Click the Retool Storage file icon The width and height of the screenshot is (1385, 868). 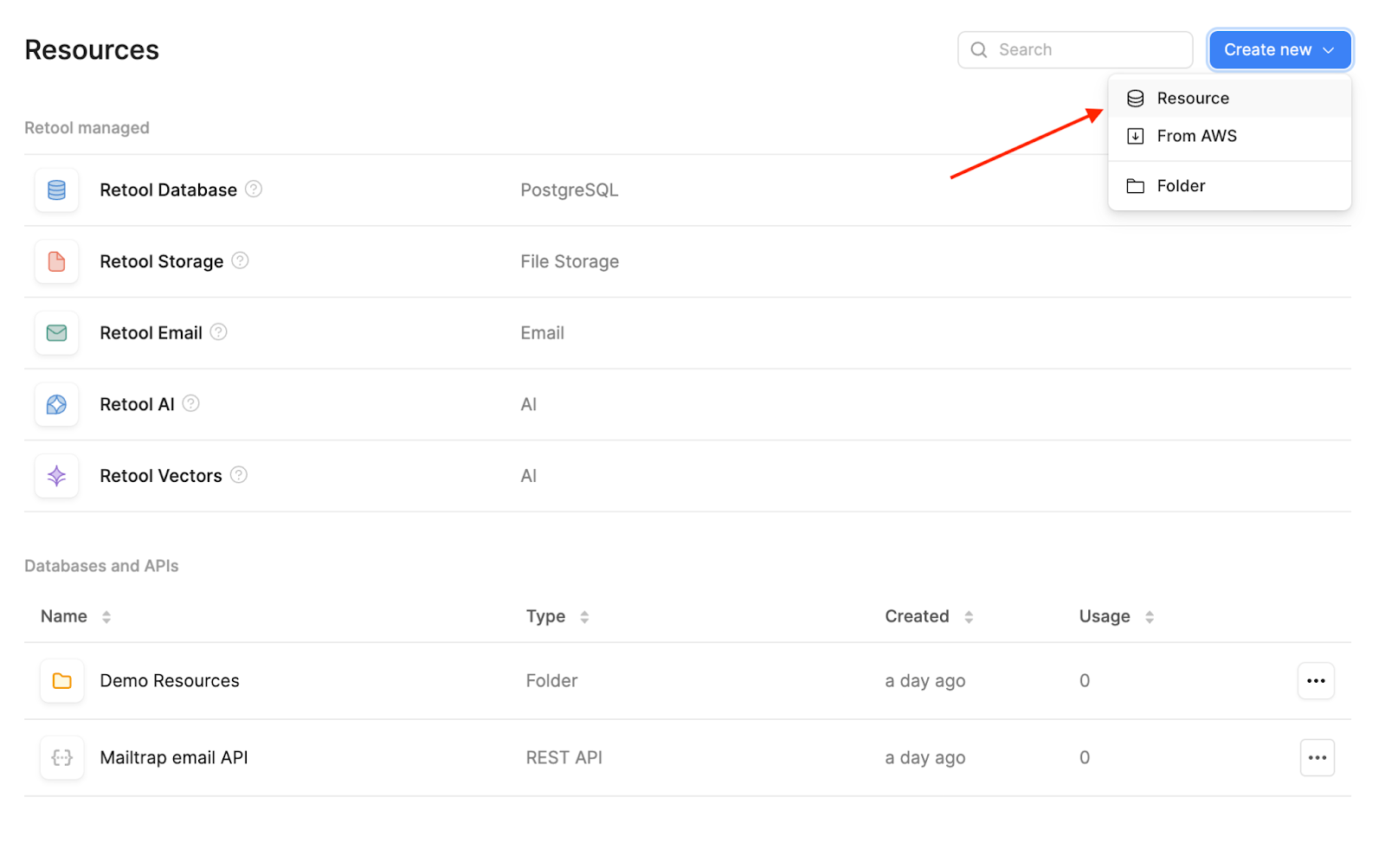[x=55, y=261]
